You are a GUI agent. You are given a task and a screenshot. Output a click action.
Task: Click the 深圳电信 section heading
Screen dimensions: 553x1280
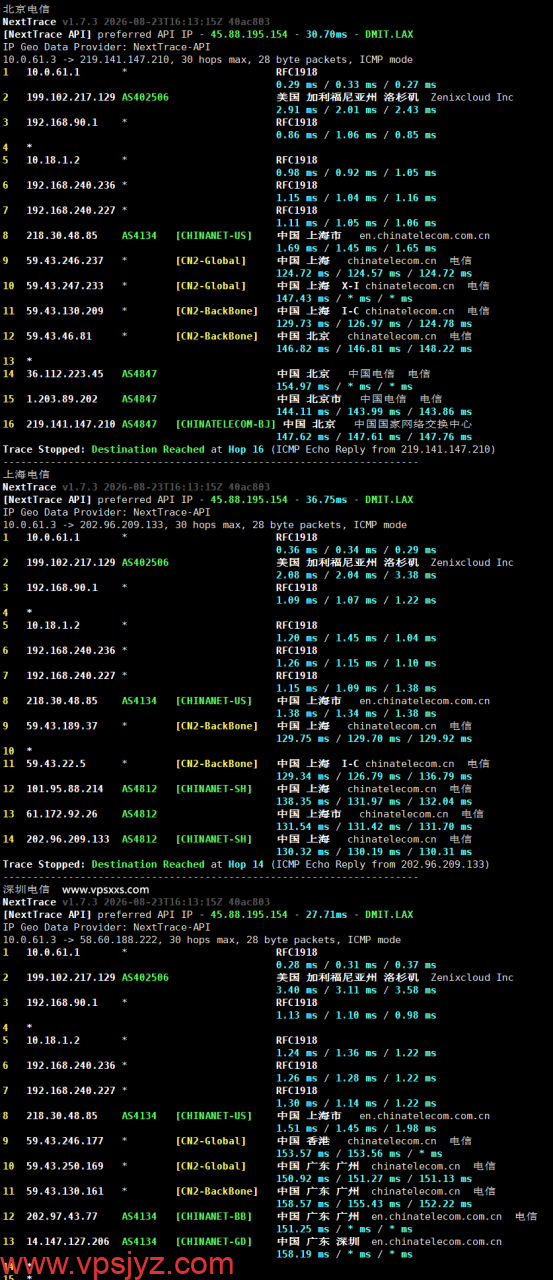[26, 889]
